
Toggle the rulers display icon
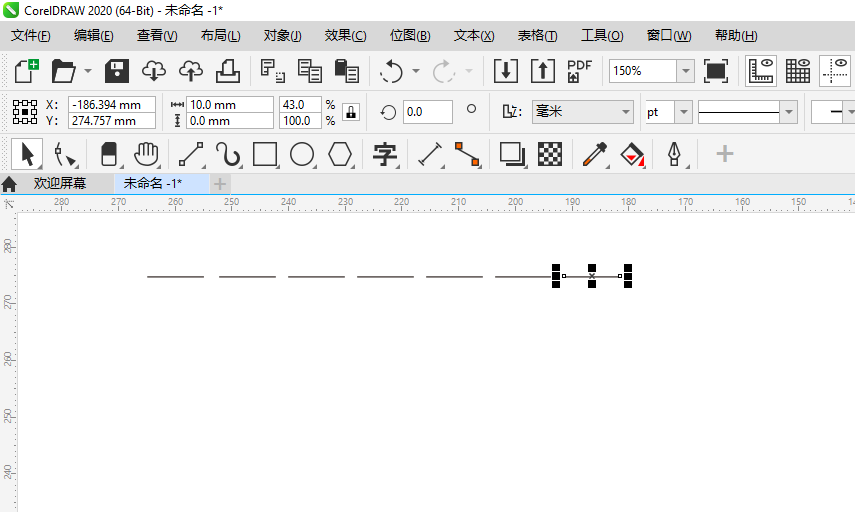coord(761,71)
